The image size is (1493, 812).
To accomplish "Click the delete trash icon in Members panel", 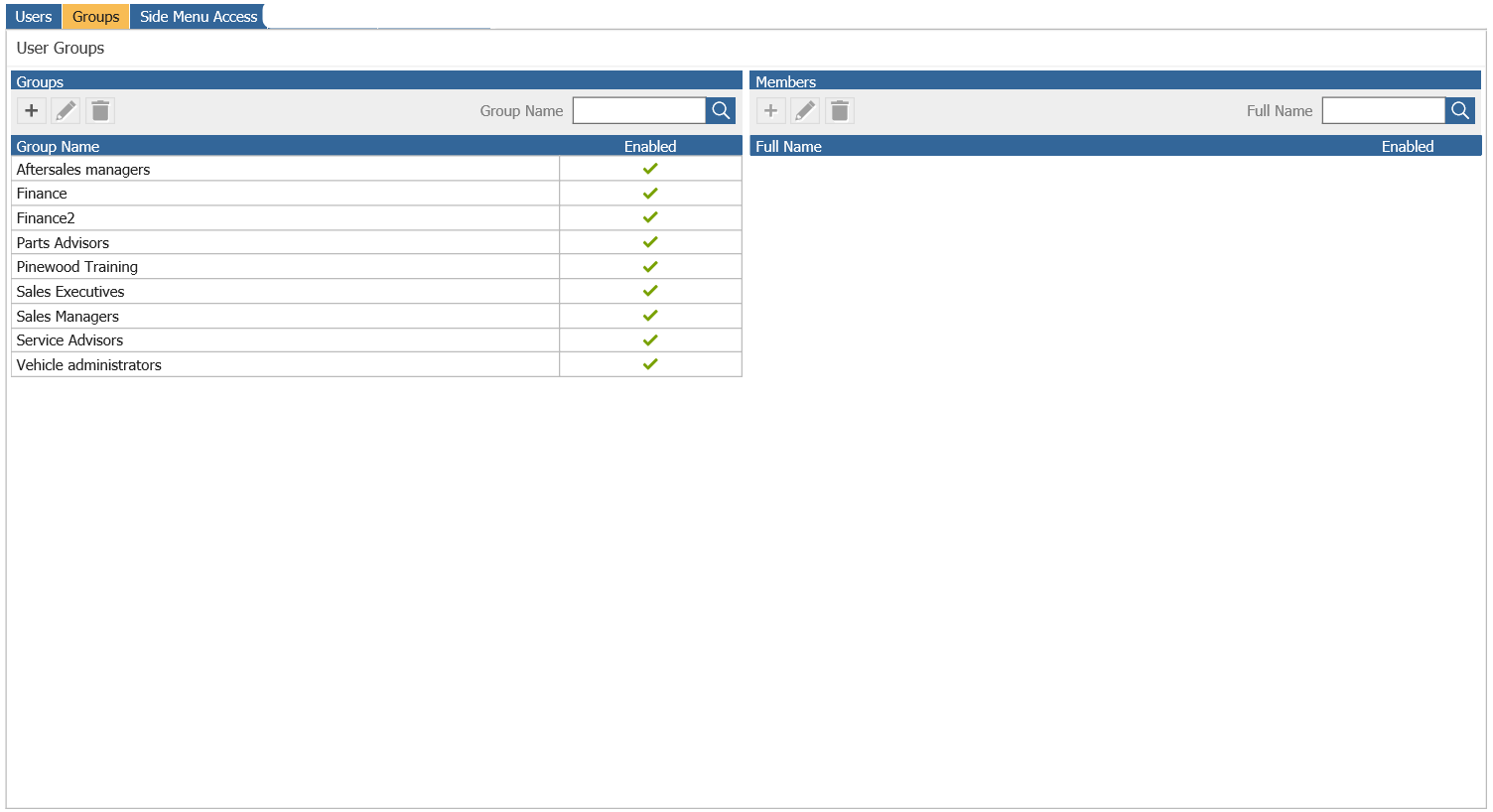I will click(x=839, y=110).
